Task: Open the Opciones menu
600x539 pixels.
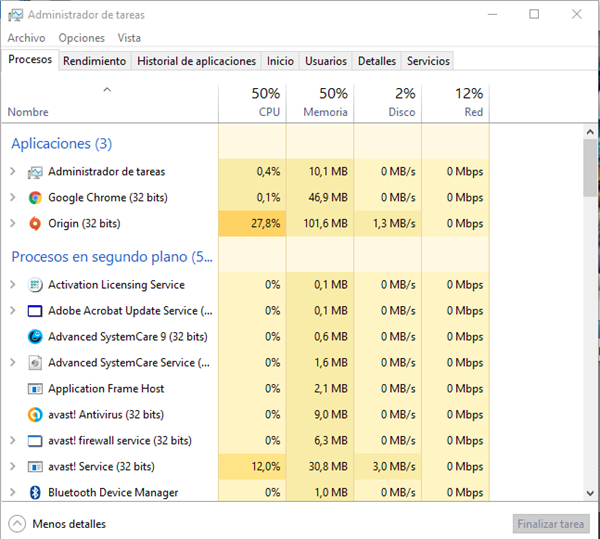Action: click(x=81, y=38)
